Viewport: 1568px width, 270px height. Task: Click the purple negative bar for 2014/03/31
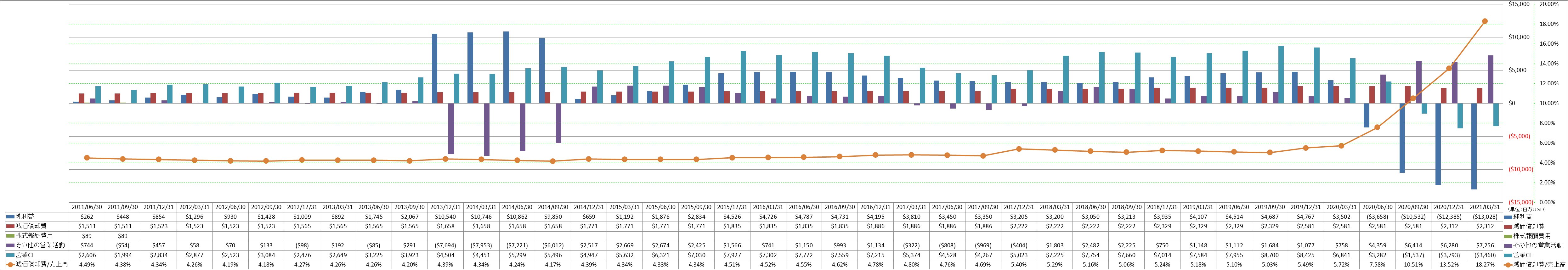click(487, 130)
